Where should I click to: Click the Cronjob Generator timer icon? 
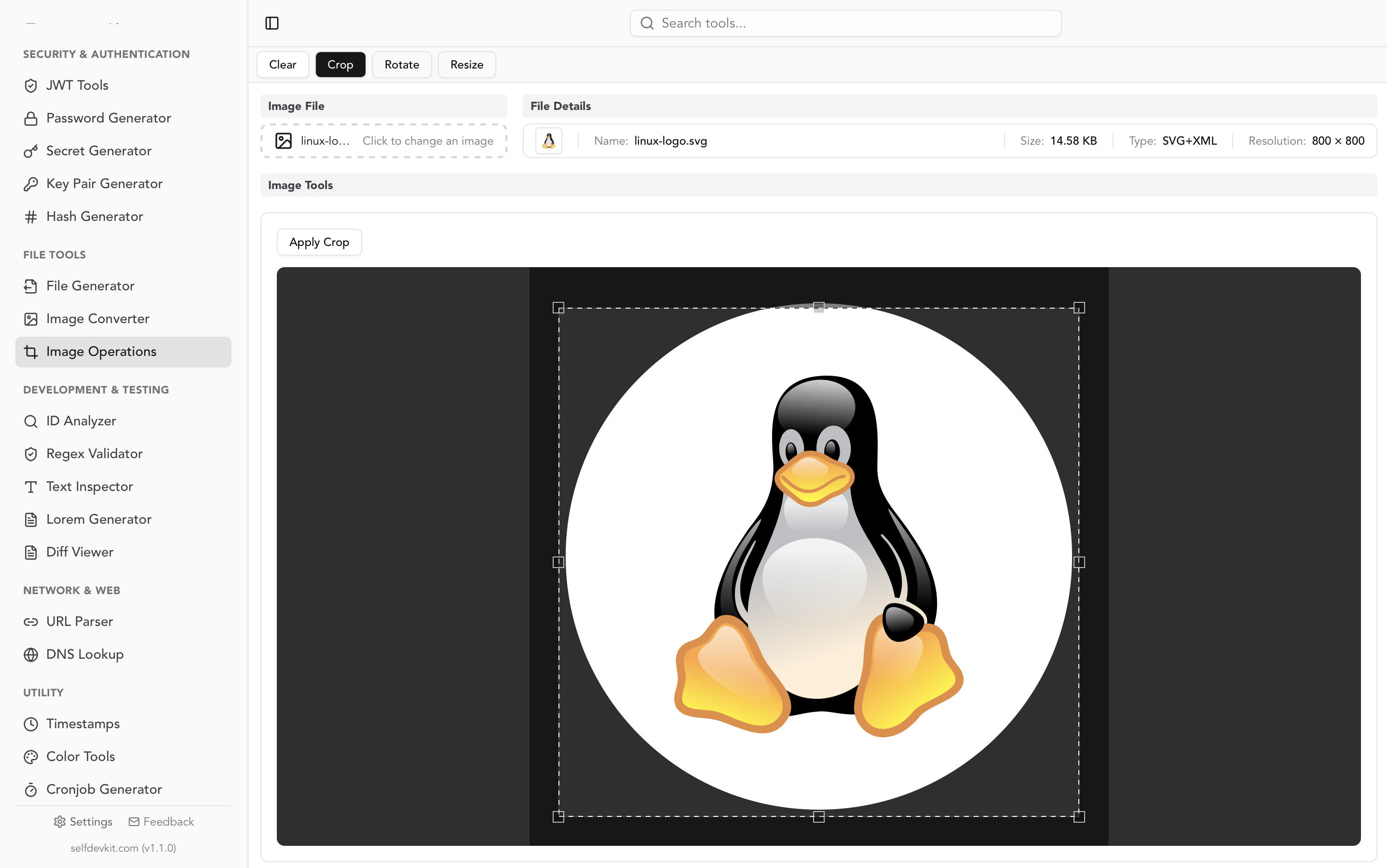[x=31, y=789]
